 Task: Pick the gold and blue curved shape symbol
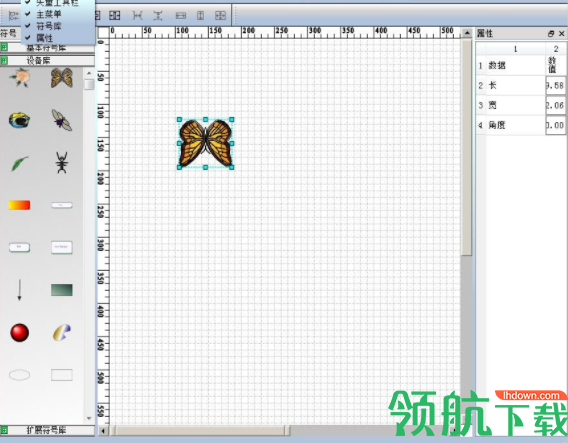click(x=62, y=333)
